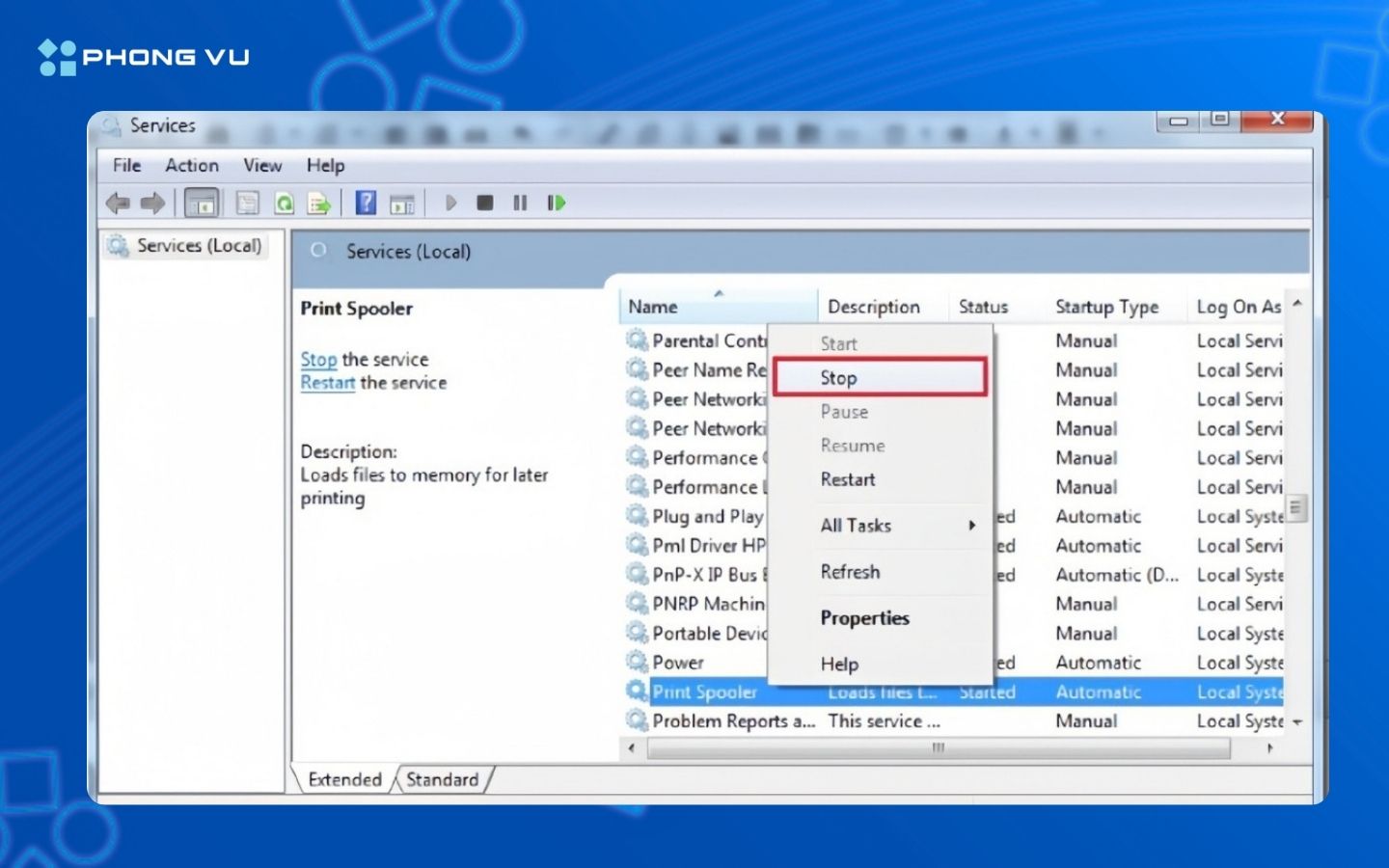Click the 'Stop' the service link
The height and width of the screenshot is (868, 1389).
tap(318, 360)
